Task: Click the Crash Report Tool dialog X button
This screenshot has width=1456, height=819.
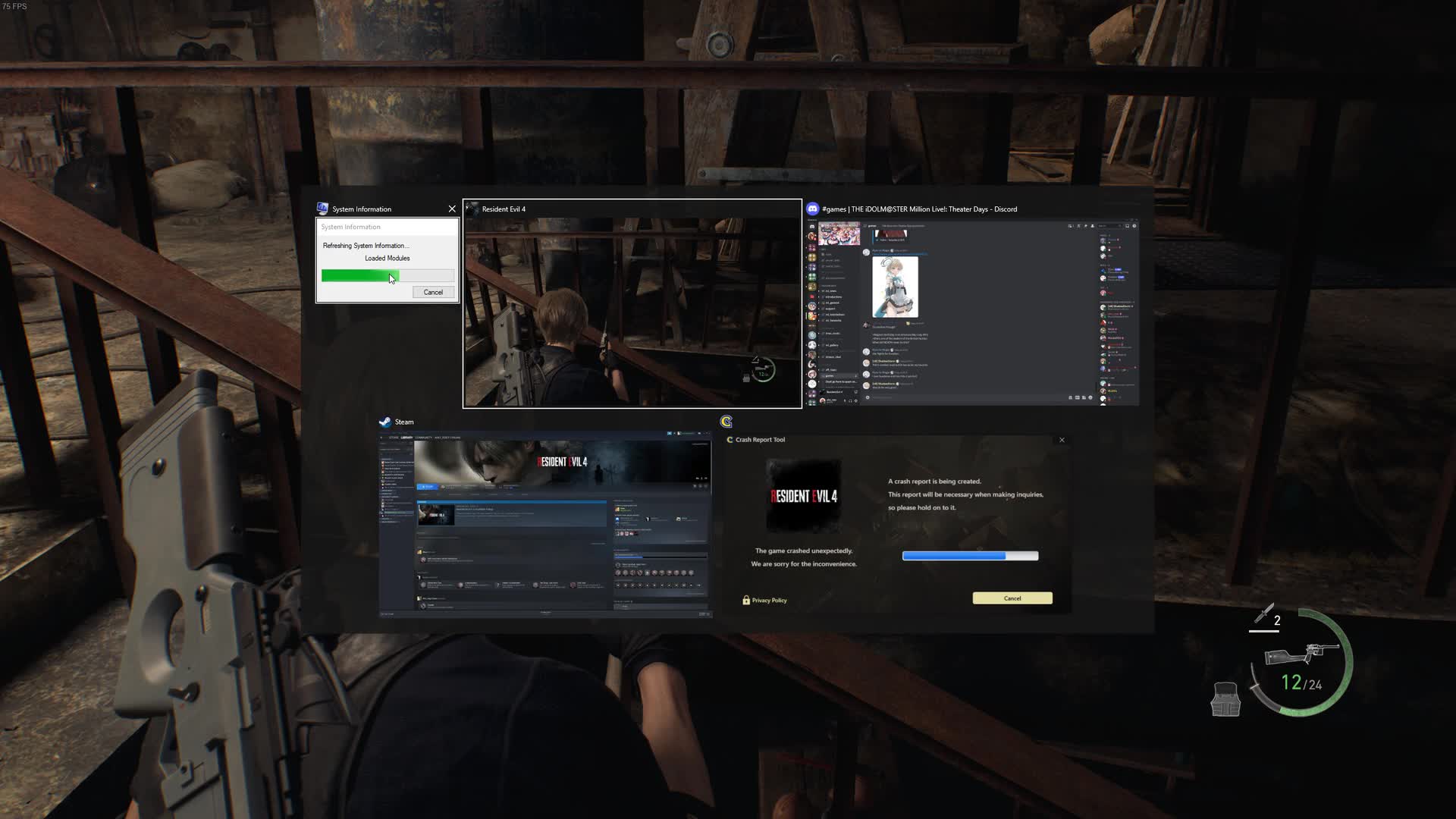Action: pos(1062,440)
